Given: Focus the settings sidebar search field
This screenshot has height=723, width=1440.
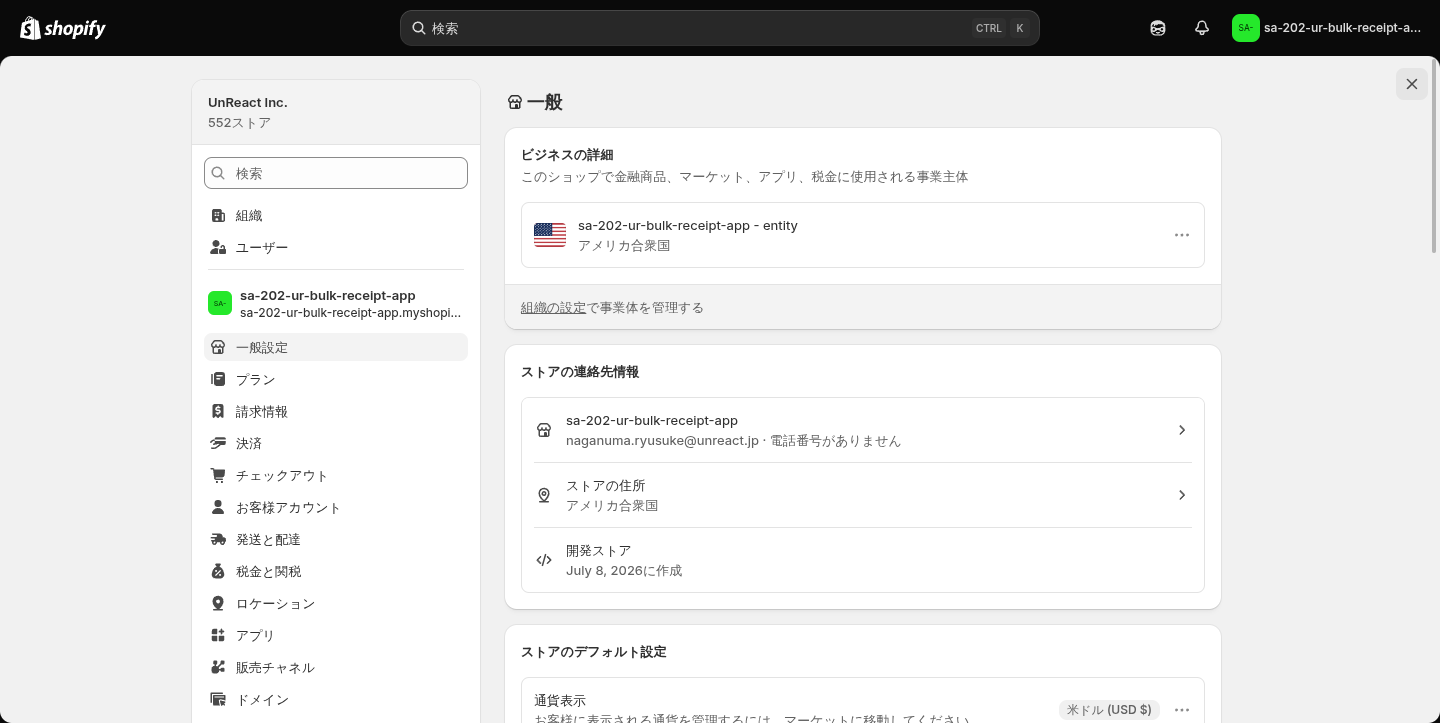Looking at the screenshot, I should pyautogui.click(x=336, y=173).
